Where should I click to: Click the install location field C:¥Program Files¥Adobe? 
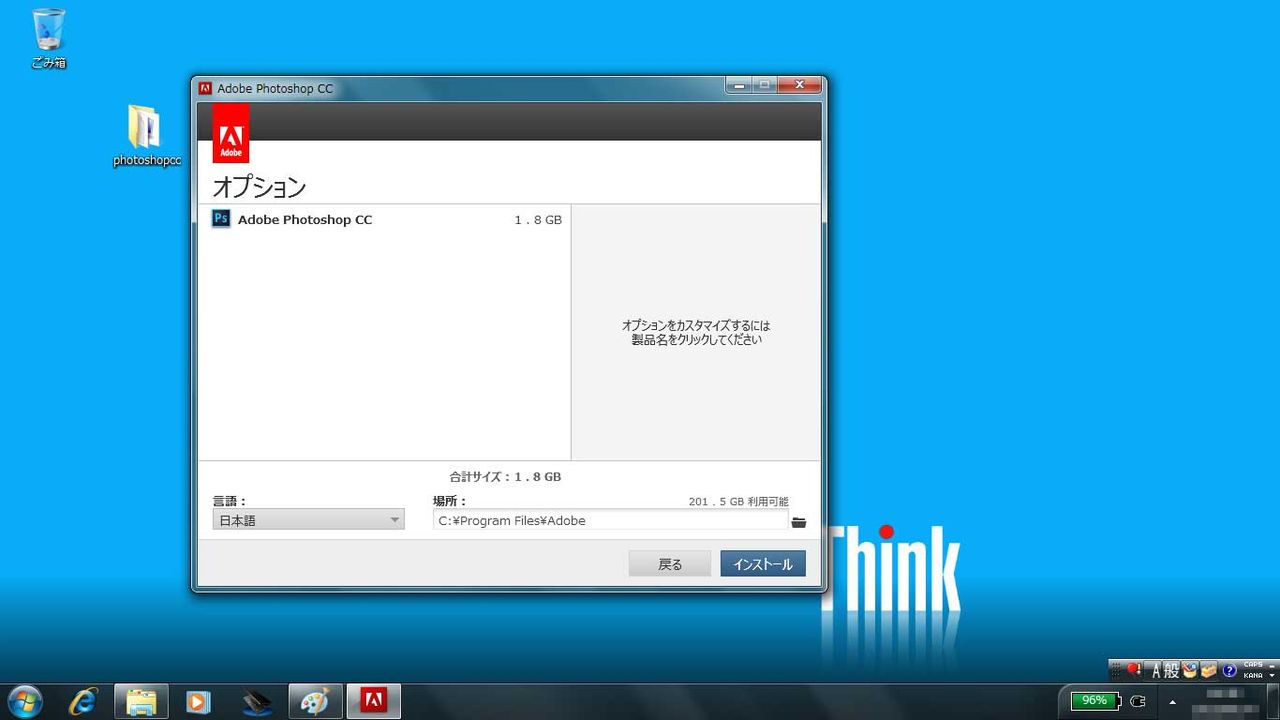610,520
